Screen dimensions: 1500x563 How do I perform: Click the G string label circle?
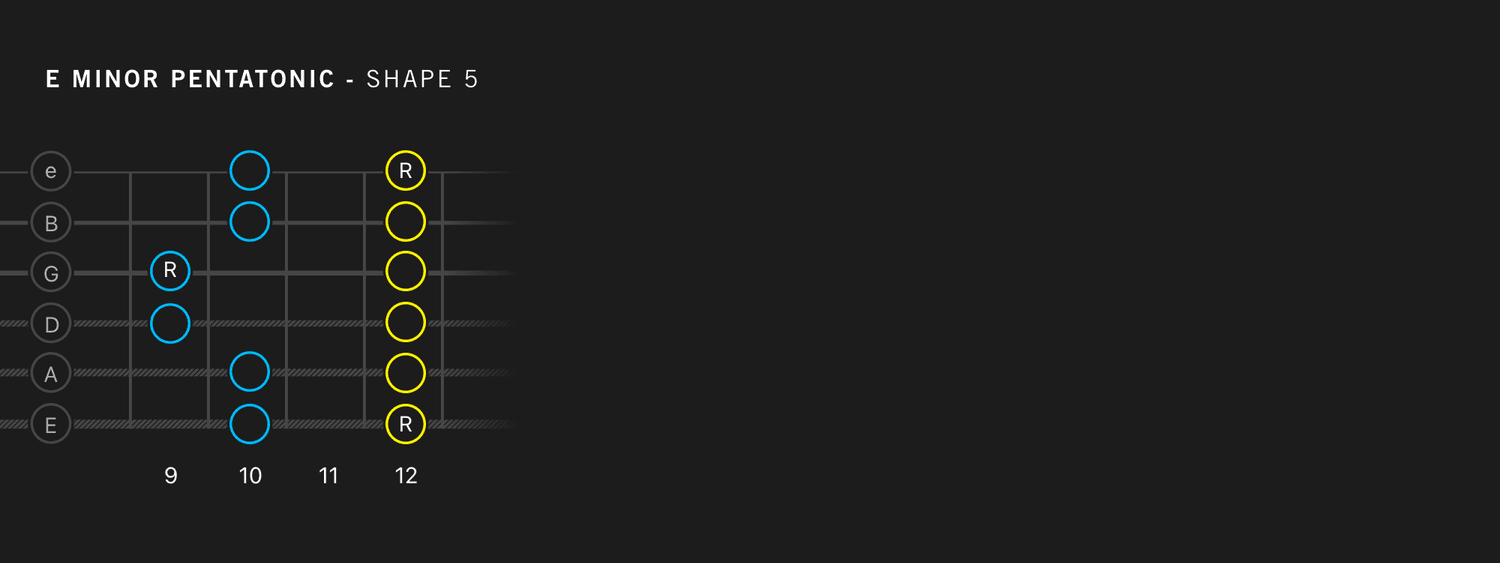(51, 273)
